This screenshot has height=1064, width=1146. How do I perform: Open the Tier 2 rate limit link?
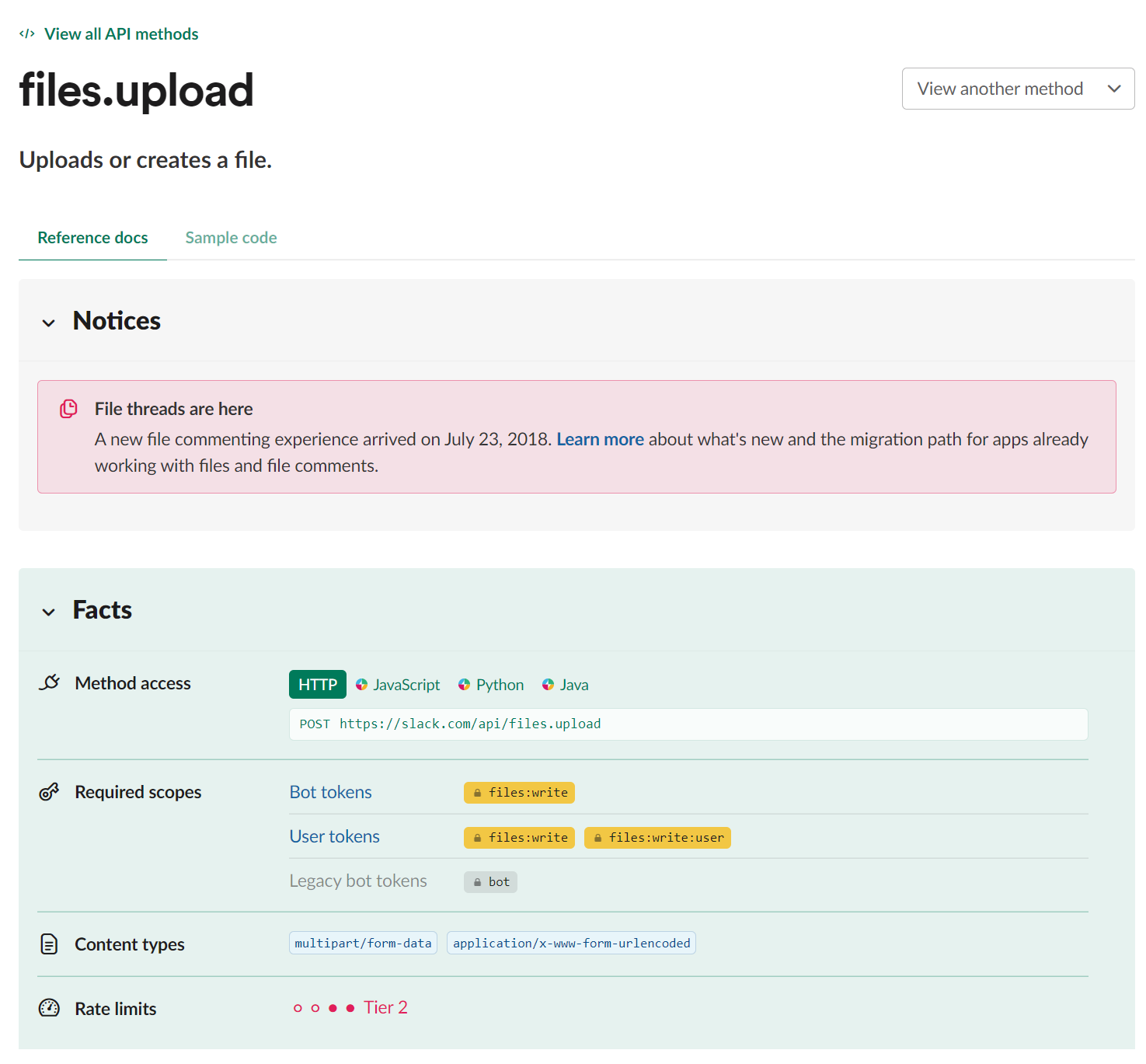(x=385, y=1007)
